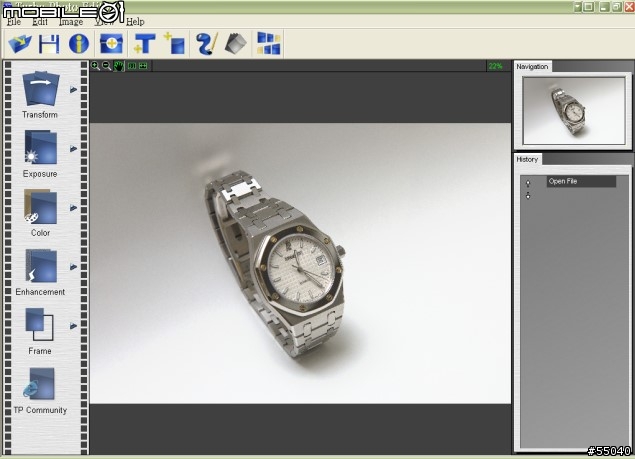Click the second history state marker
The image size is (635, 459).
(x=528, y=196)
